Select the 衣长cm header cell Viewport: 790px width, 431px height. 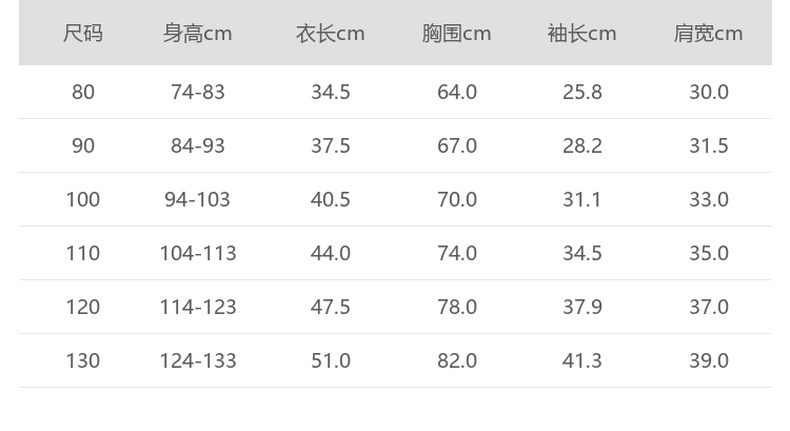pyautogui.click(x=330, y=34)
